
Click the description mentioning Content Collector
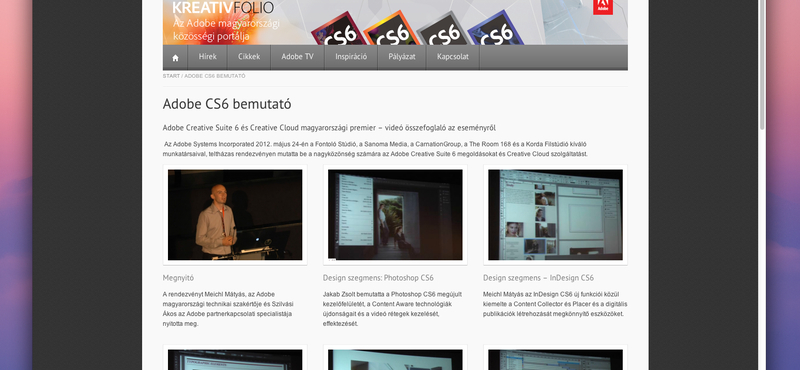coord(555,304)
